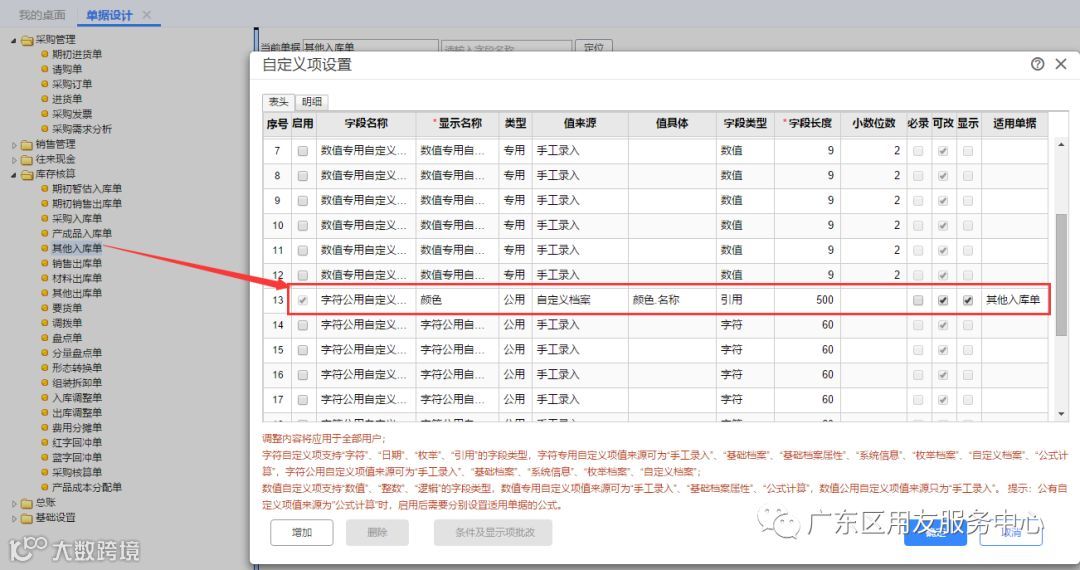The image size is (1080, 570).
Task: Click 条件及显示项批改 button
Action: coord(493,532)
